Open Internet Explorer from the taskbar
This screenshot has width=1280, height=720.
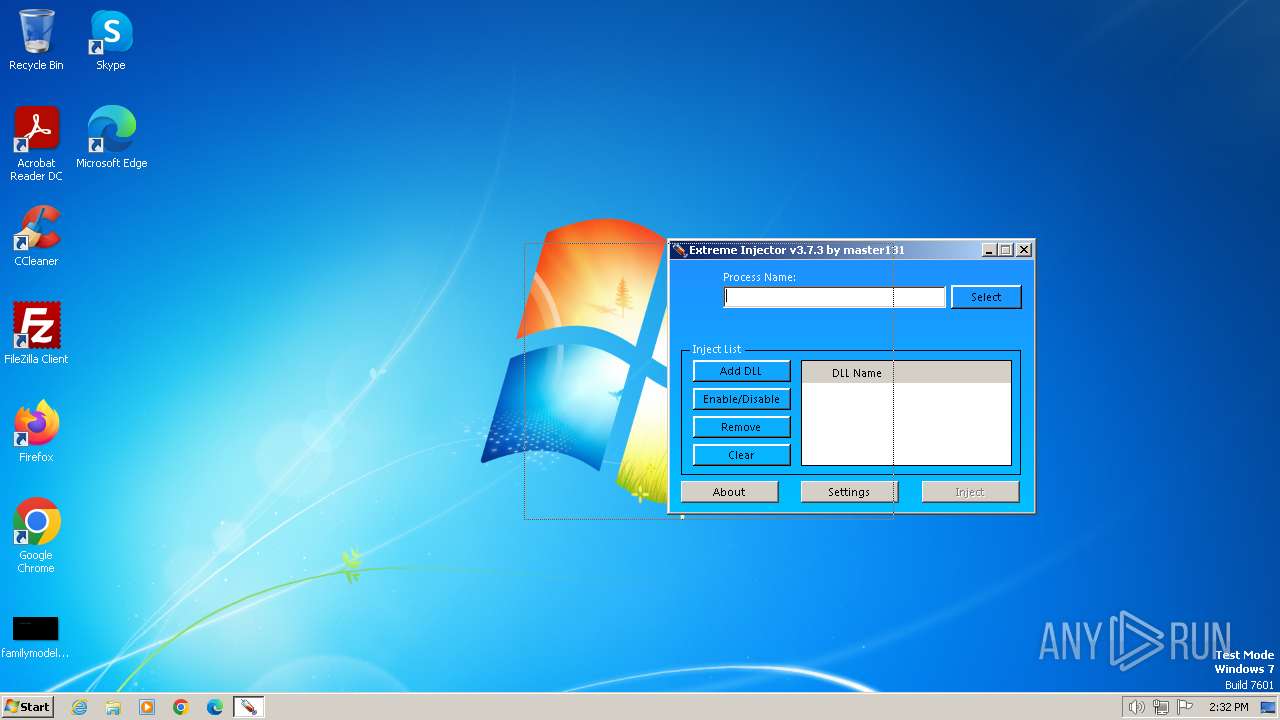79,707
